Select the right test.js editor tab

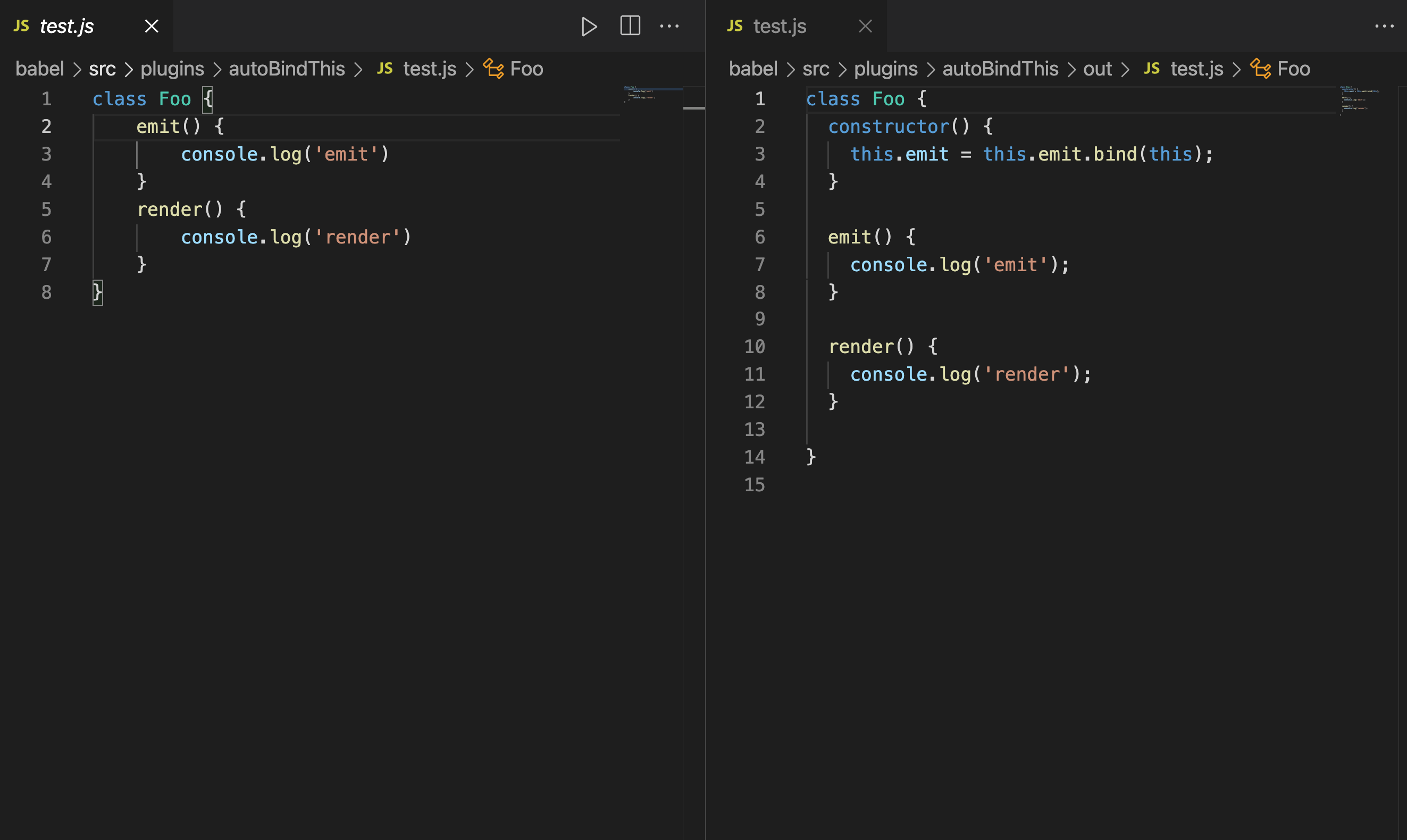pyautogui.click(x=780, y=26)
